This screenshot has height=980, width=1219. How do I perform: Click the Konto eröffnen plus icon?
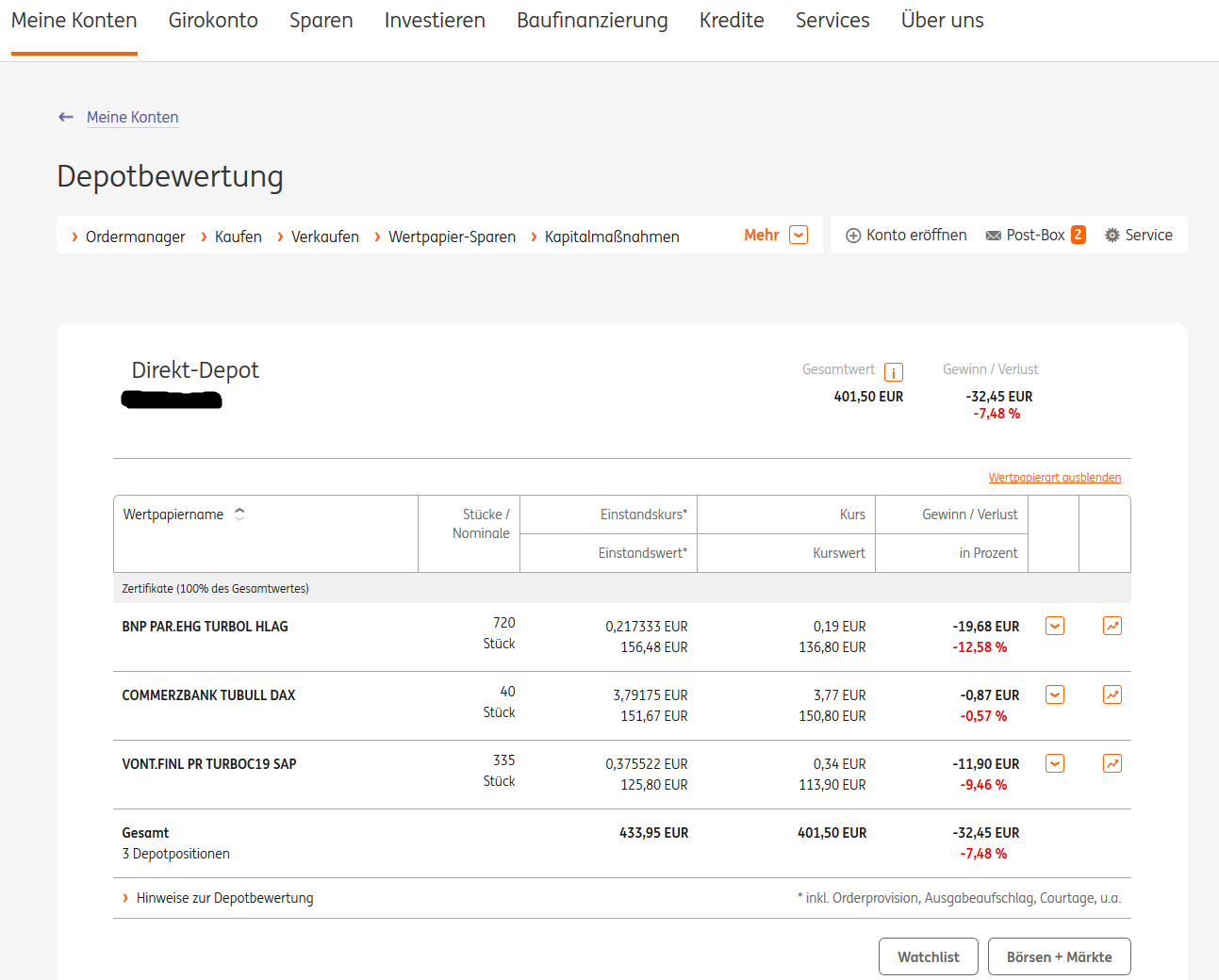[x=853, y=236]
